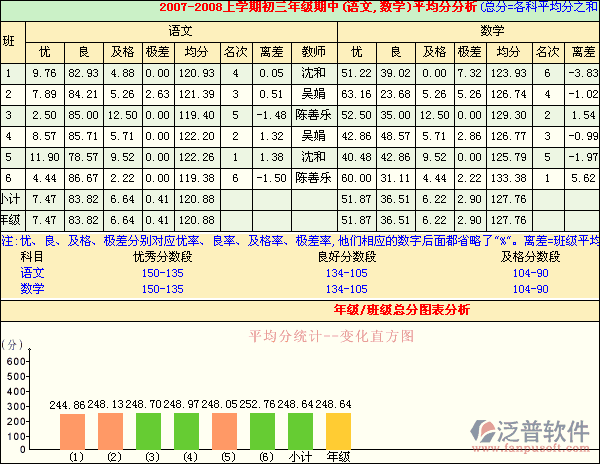Screen dimensions: 600x464
Task: Click 数学 good range 134-105
Action: point(347,289)
